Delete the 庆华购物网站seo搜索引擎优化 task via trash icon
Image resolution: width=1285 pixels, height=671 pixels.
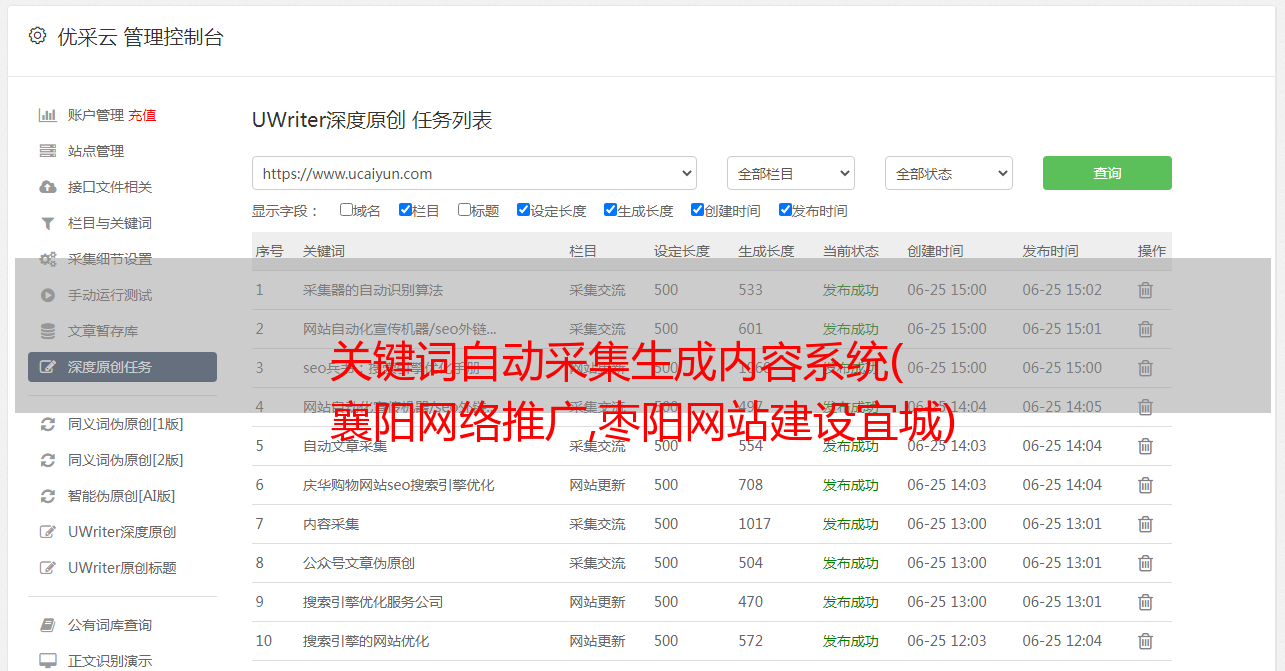pyautogui.click(x=1145, y=485)
